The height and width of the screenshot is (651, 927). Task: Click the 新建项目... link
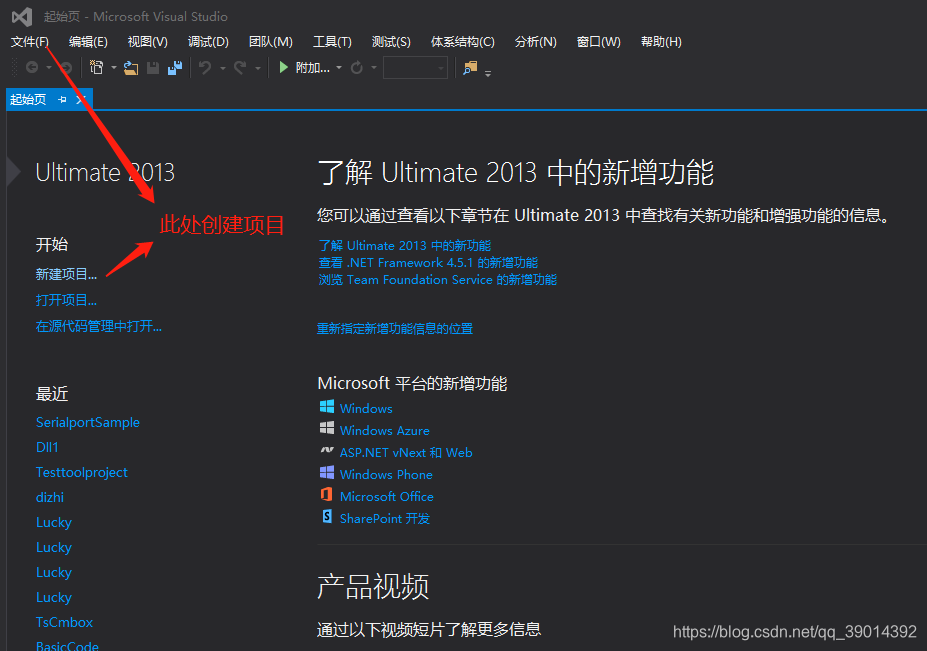point(66,274)
